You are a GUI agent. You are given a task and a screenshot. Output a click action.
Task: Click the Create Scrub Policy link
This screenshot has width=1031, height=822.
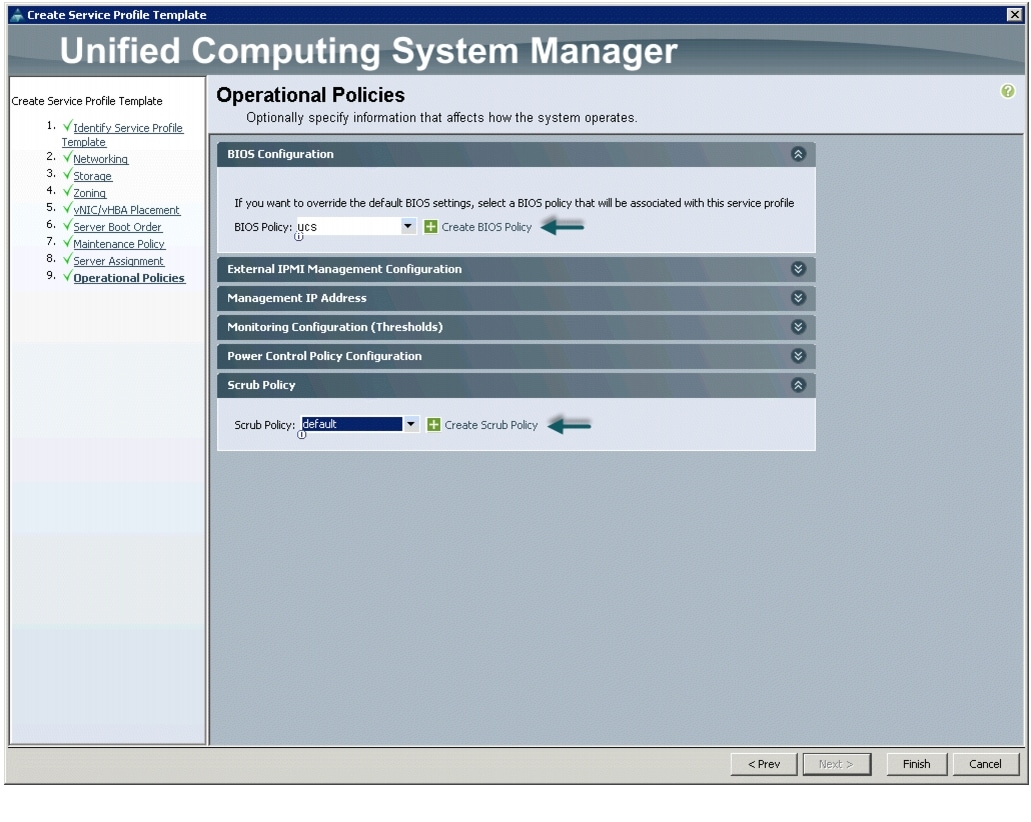click(490, 425)
